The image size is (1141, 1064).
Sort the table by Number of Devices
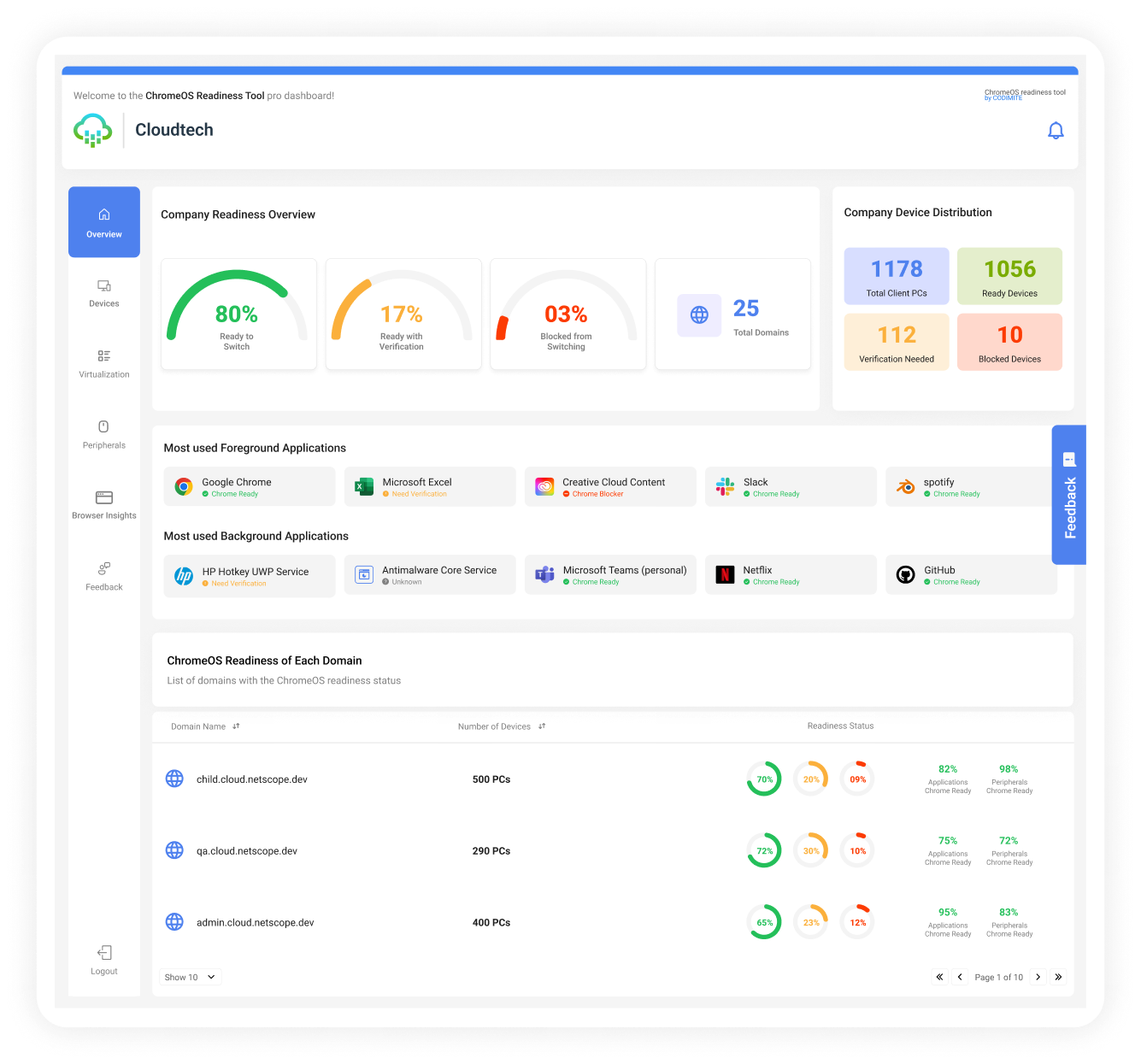[542, 726]
